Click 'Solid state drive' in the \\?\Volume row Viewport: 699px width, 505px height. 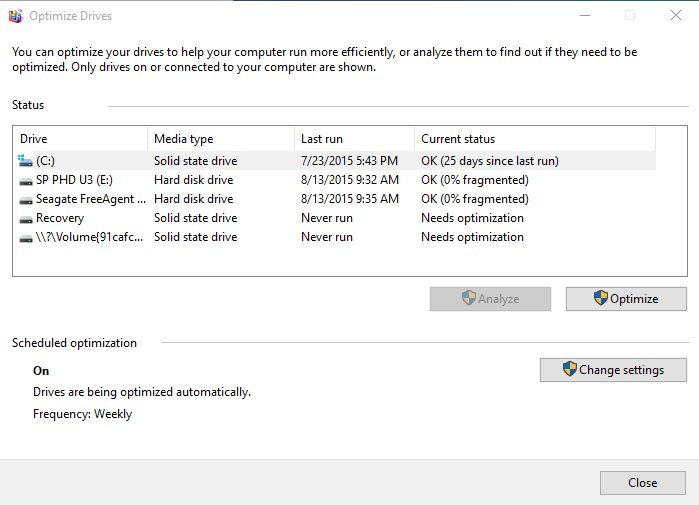[x=195, y=237]
